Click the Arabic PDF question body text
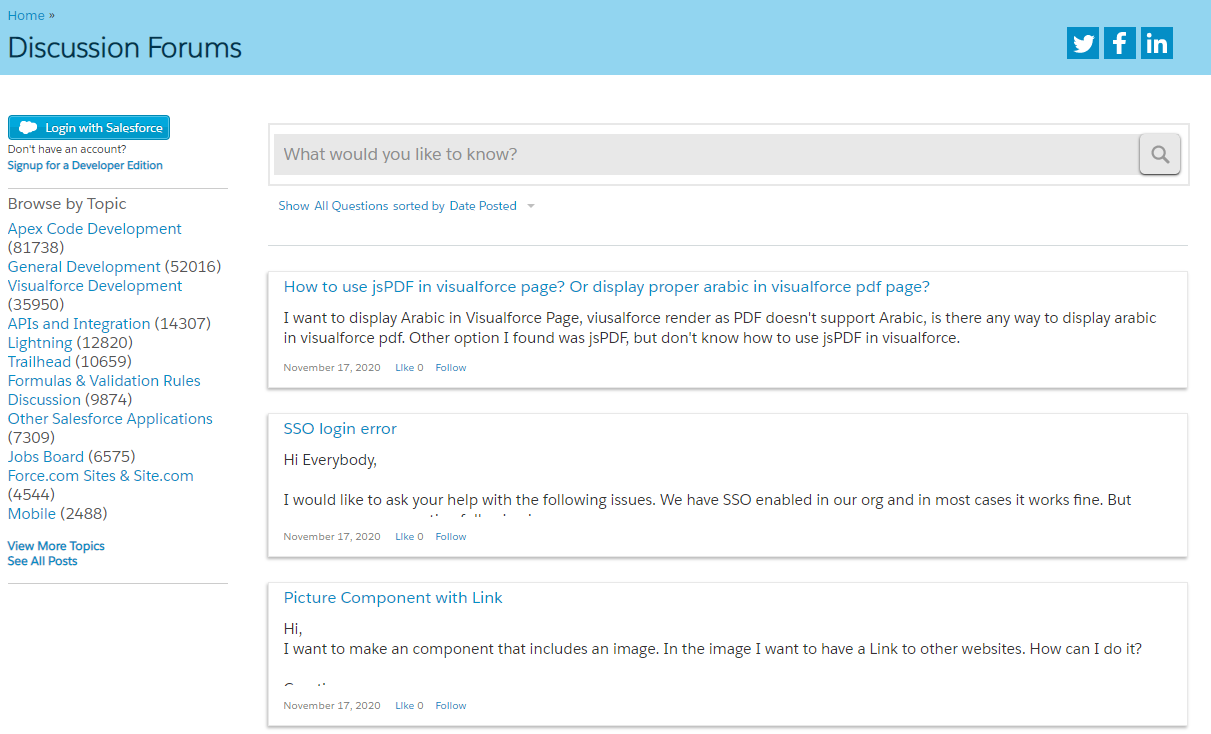Image resolution: width=1211 pixels, height=734 pixels. [720, 328]
